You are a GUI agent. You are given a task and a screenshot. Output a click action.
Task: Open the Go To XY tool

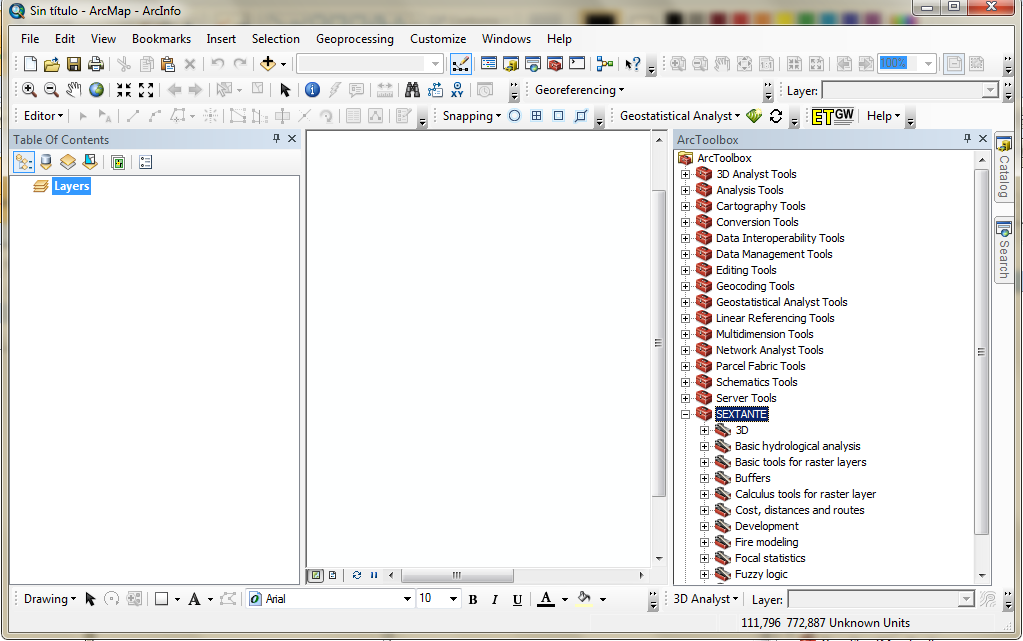pos(457,89)
